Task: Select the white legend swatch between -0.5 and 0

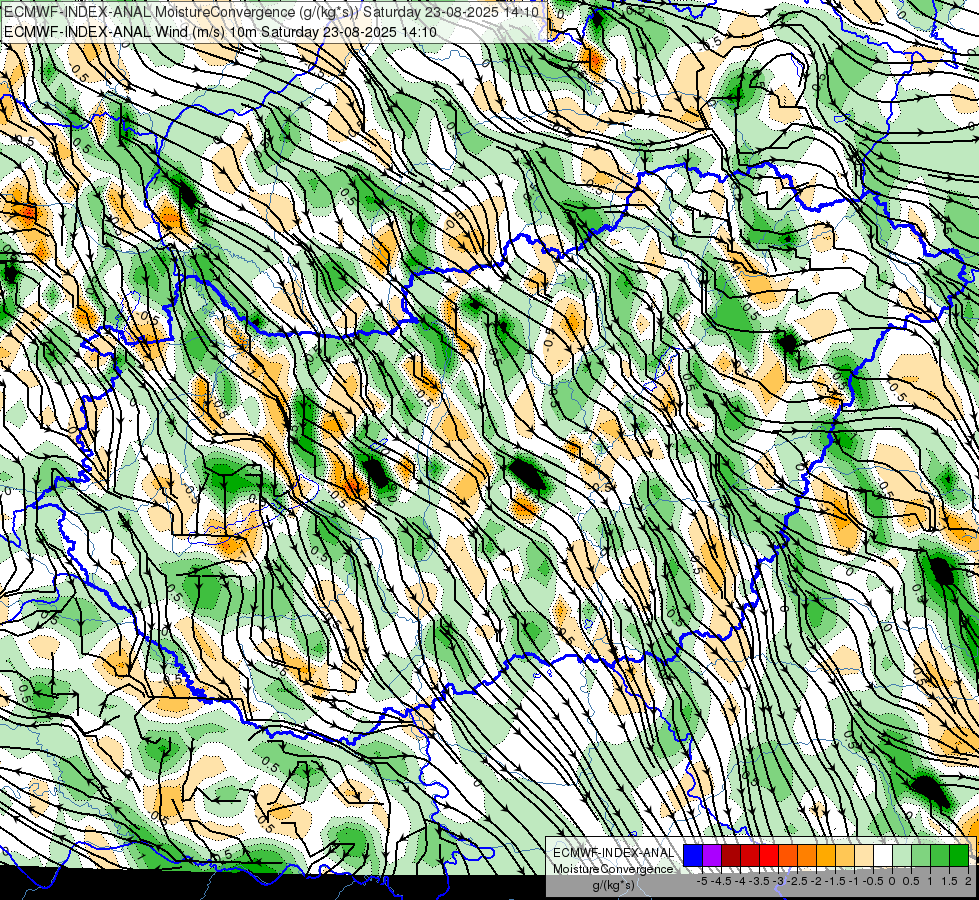Action: tap(883, 855)
